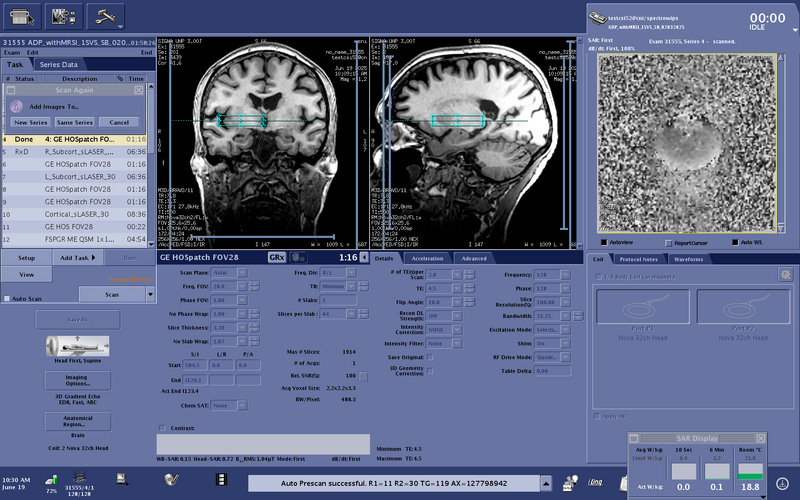Click the Ling text icon in bottom bar
800x500 pixels.
pyautogui.click(x=595, y=482)
